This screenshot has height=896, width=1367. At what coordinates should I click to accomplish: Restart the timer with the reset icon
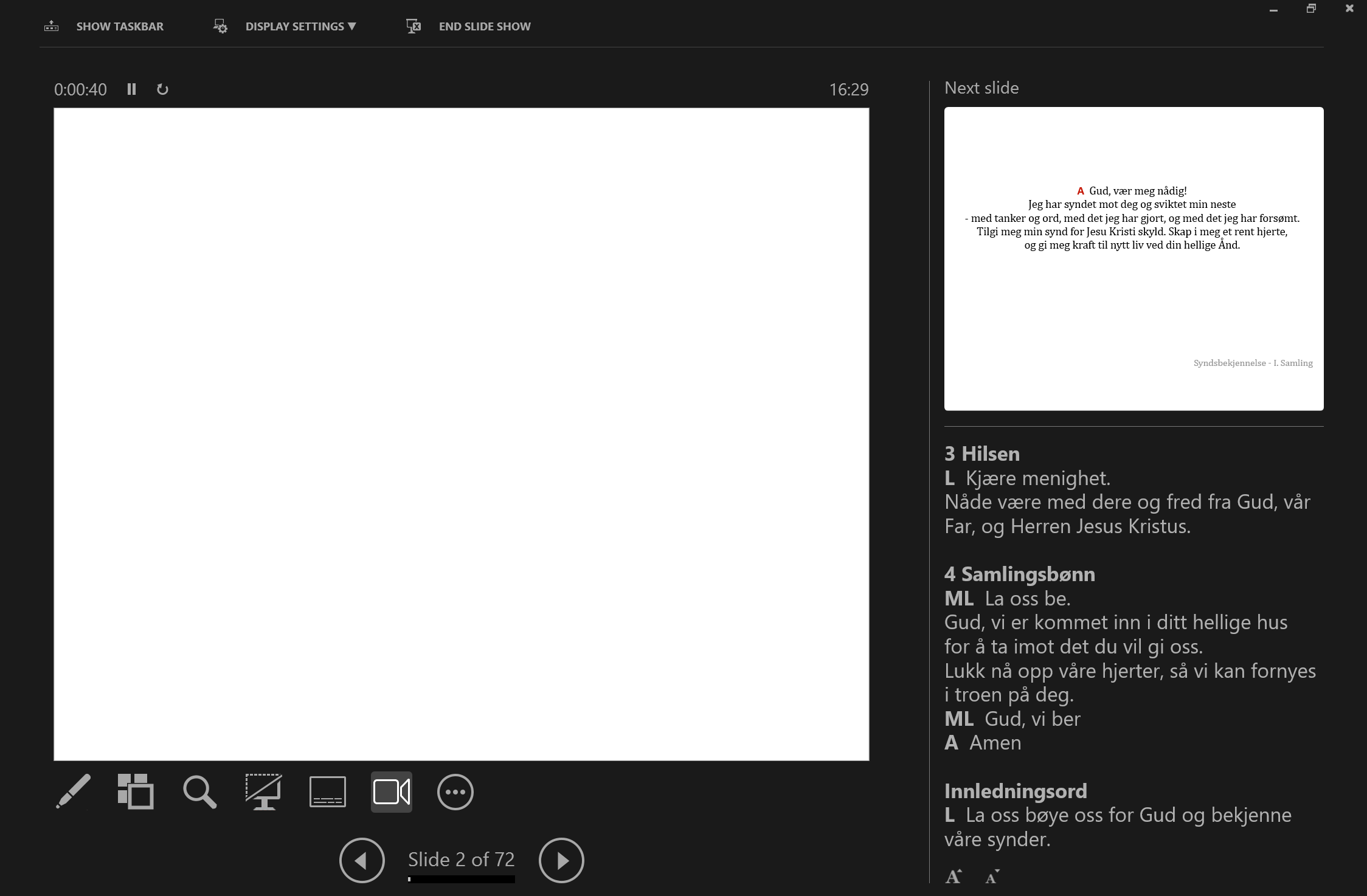tap(162, 89)
